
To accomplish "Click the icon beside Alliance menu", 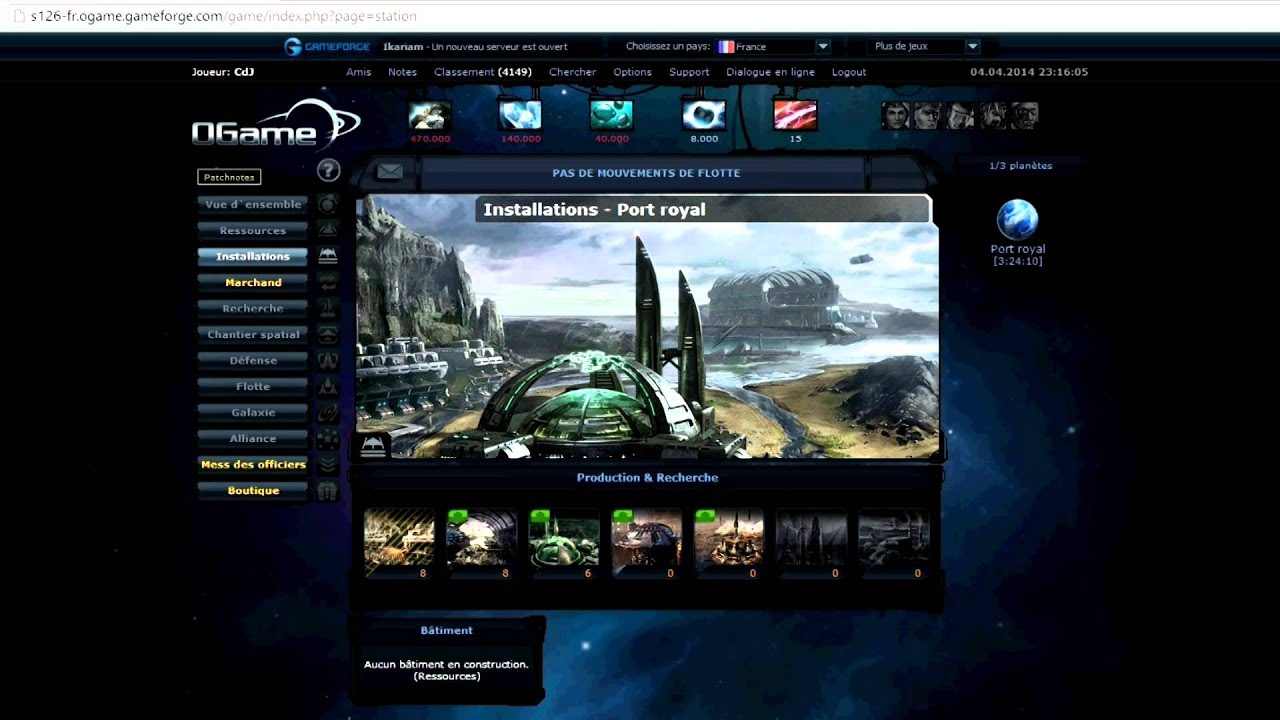I will (327, 438).
